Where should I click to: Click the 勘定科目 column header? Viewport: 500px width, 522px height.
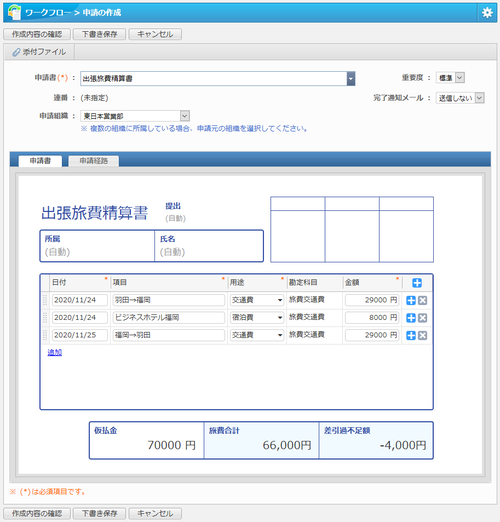[315, 283]
